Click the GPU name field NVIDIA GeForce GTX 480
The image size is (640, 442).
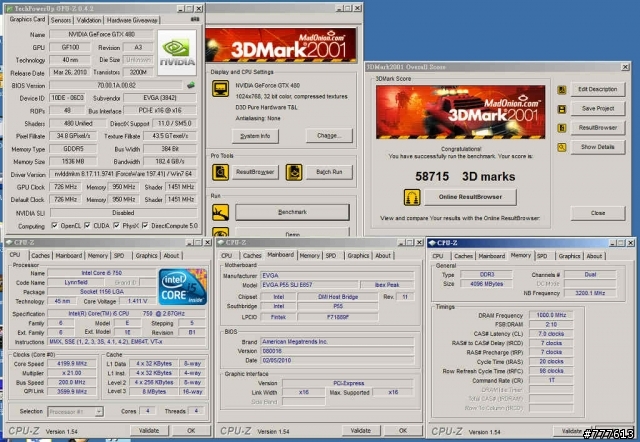tap(101, 34)
